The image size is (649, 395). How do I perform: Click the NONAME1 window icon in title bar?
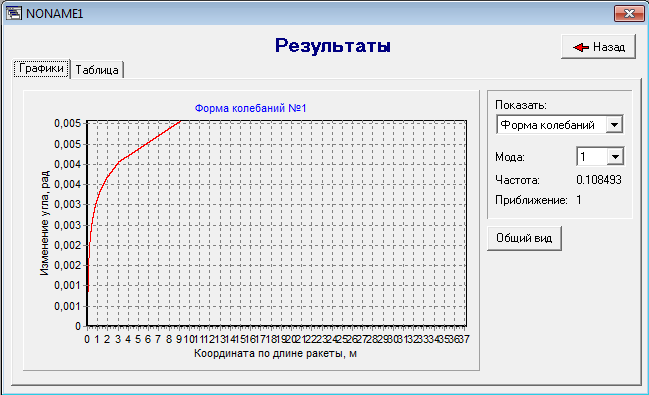tap(13, 13)
